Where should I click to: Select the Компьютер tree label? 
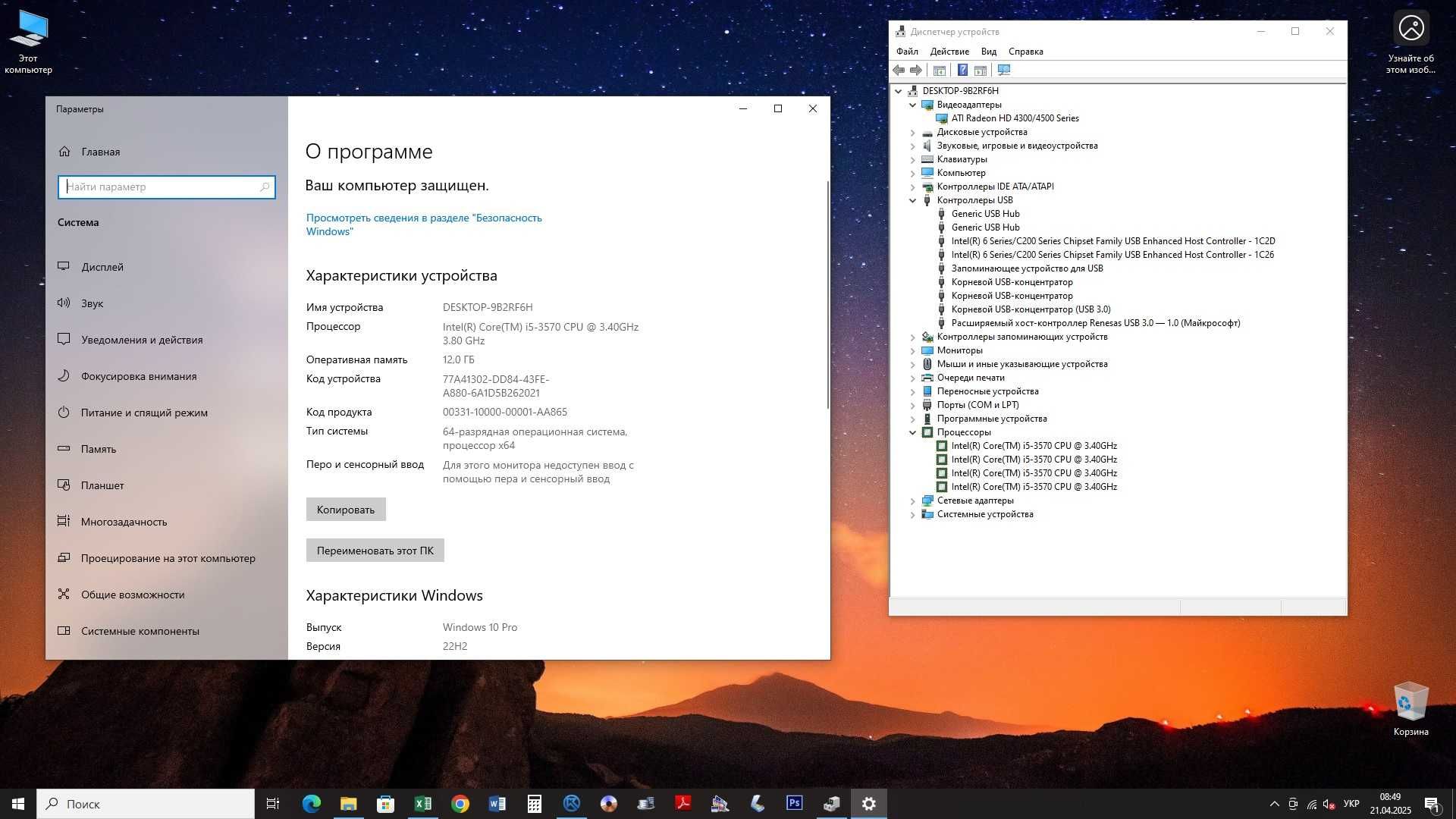tap(961, 173)
